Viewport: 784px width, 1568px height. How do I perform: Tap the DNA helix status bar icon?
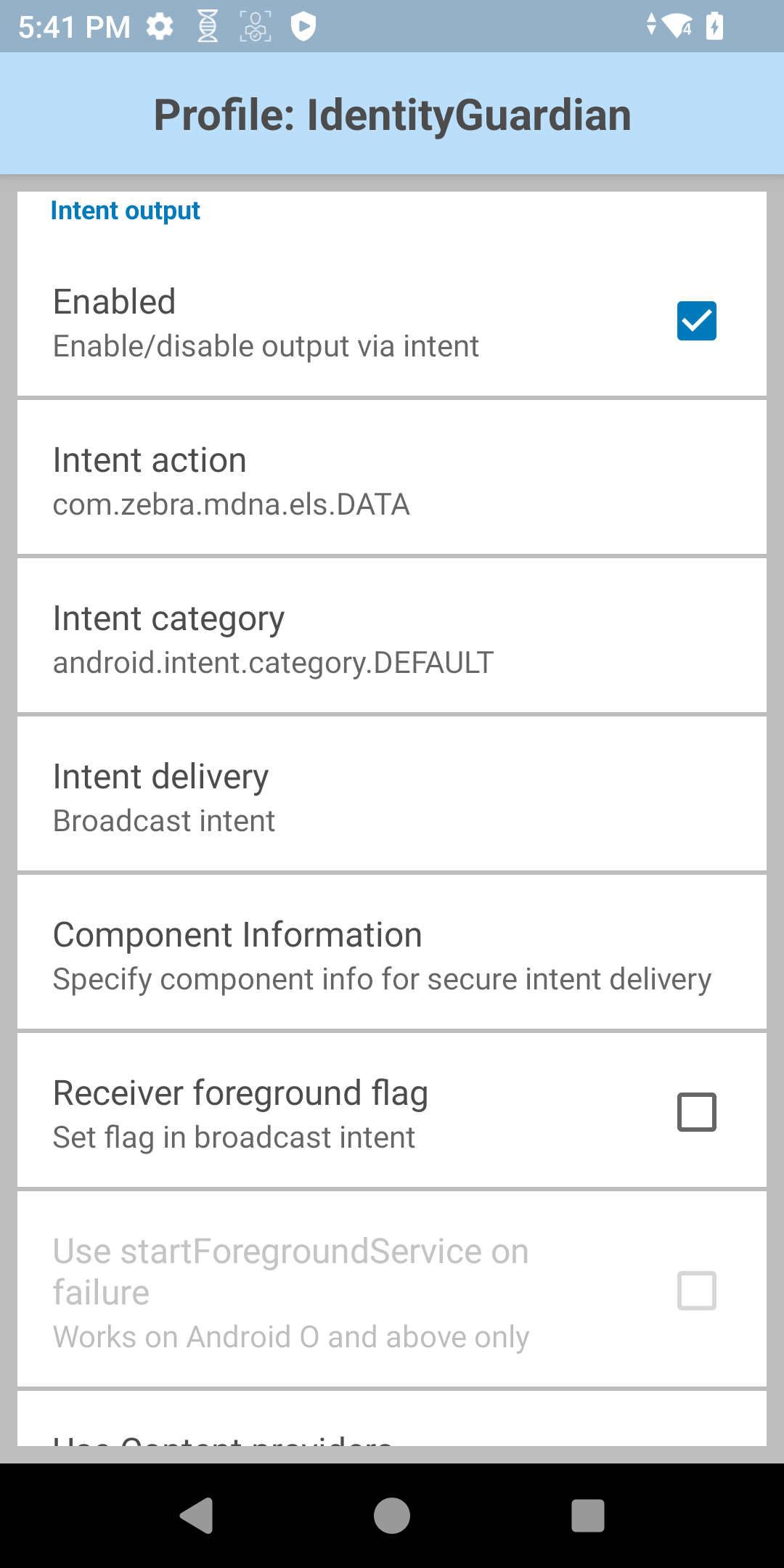click(208, 27)
